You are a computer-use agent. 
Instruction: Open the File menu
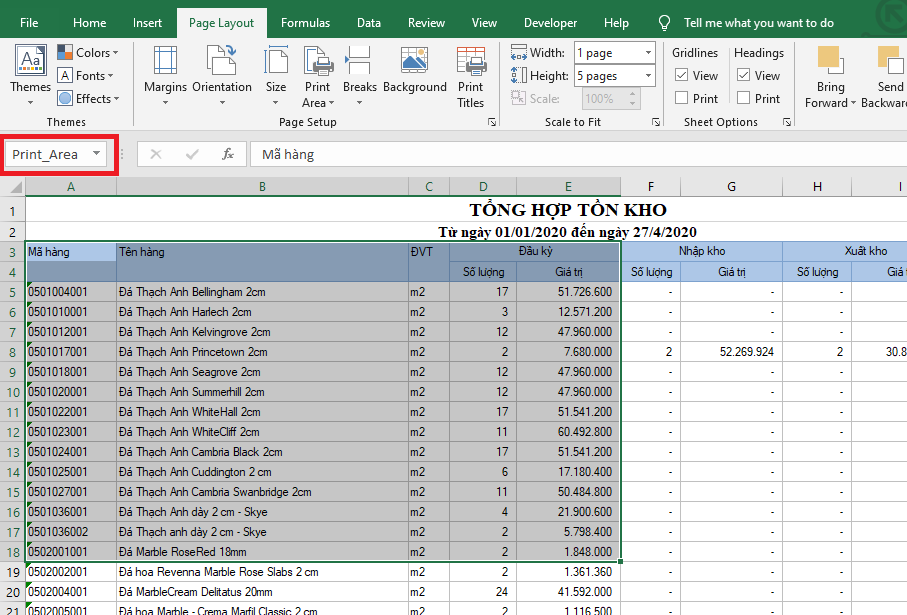coord(30,23)
